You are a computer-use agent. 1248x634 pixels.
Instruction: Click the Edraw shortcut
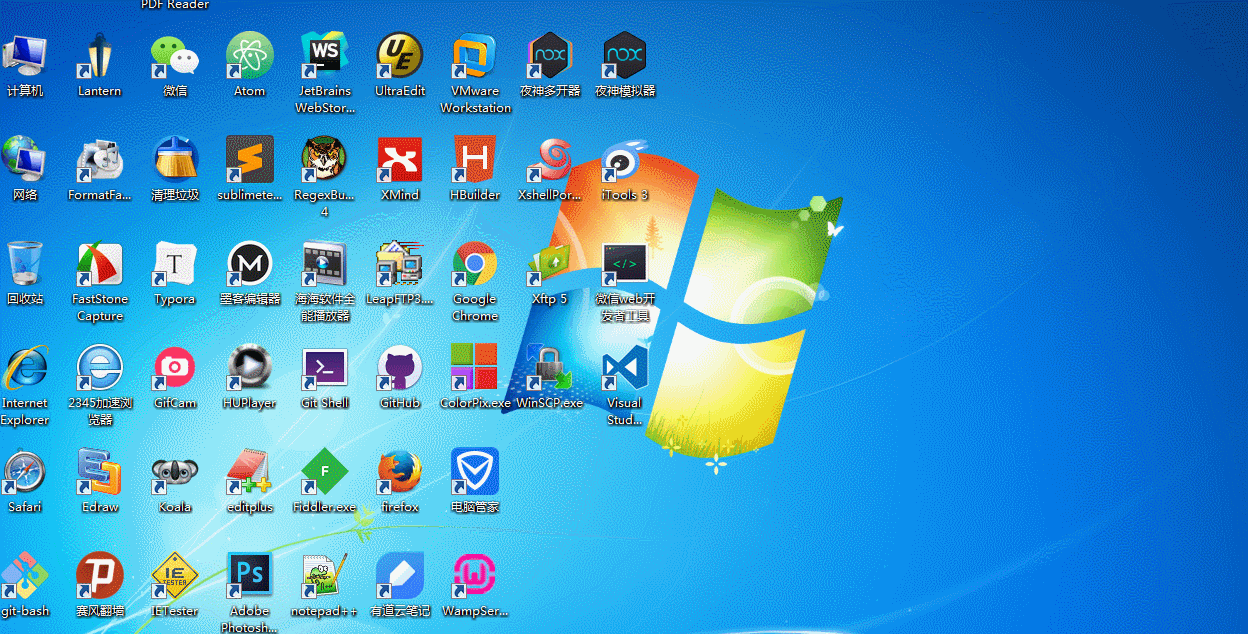[100, 472]
